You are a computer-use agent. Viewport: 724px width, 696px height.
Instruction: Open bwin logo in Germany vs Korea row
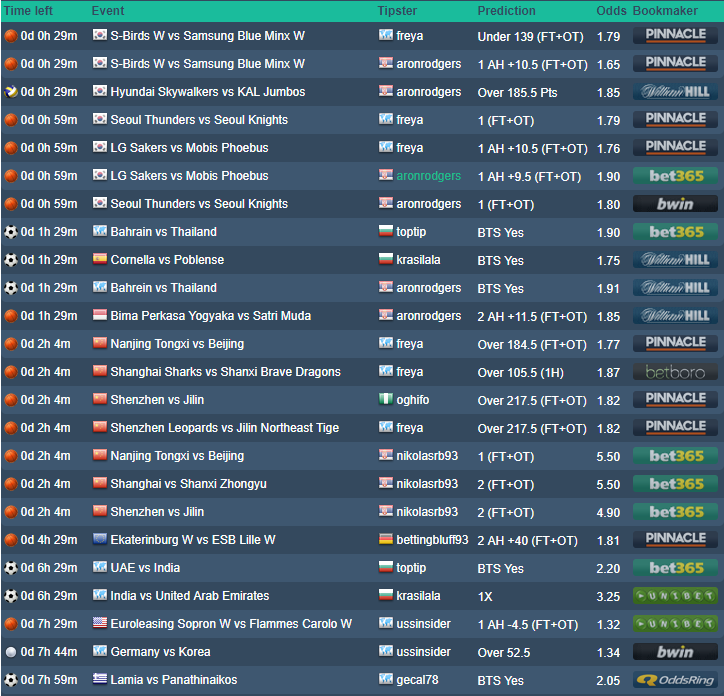[675, 652]
